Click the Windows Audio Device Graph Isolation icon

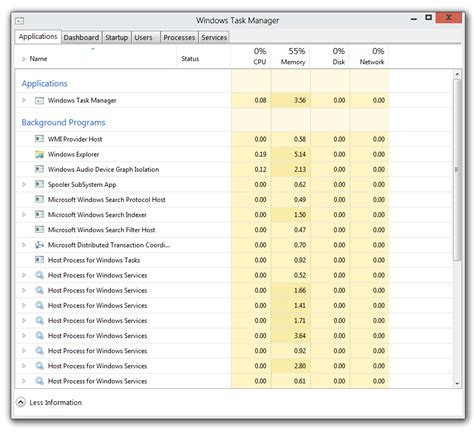coord(39,169)
